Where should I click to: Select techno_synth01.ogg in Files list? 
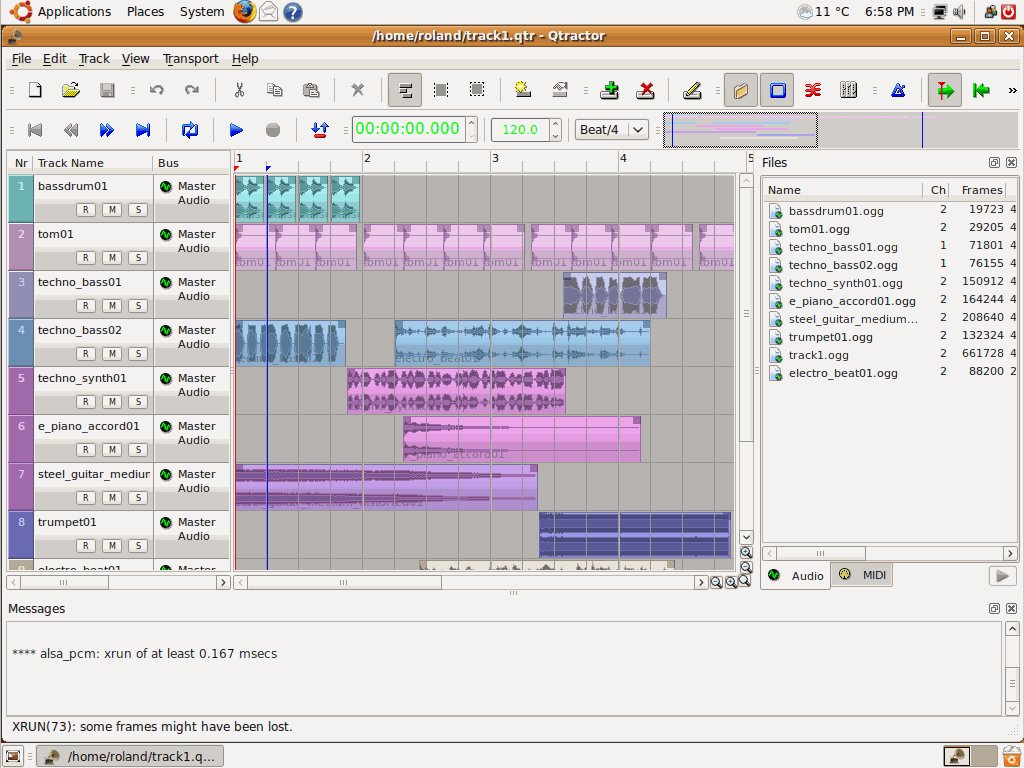845,283
